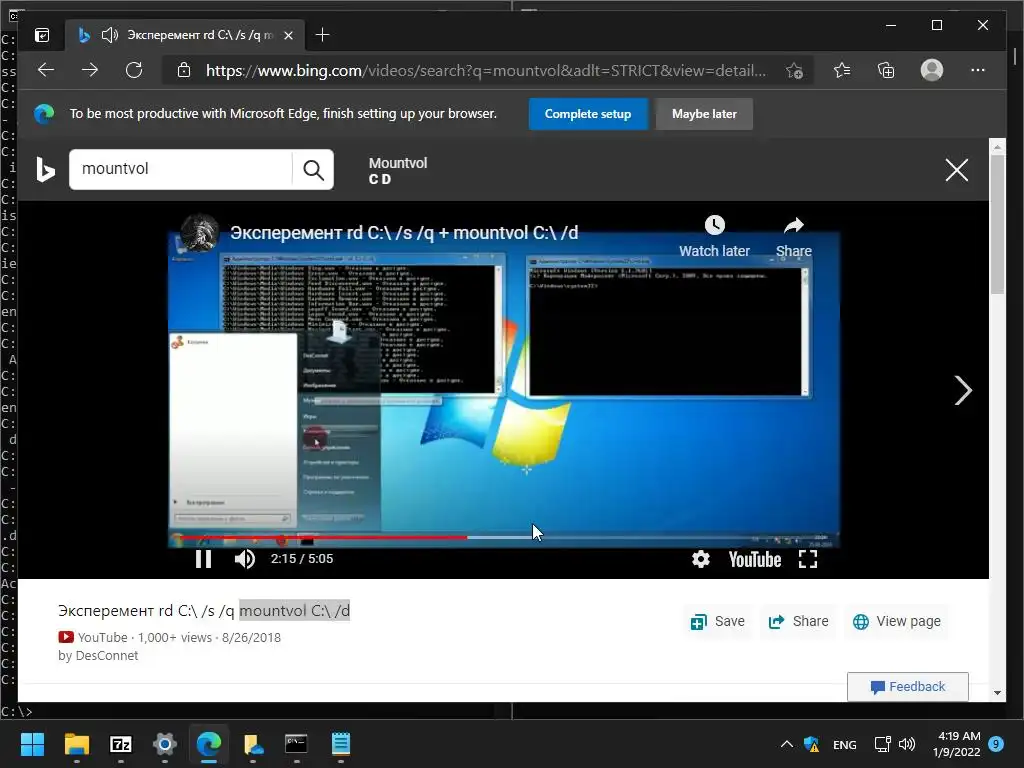Open the tab actions menu icon
Image resolution: width=1024 pixels, height=768 pixels.
tap(42, 35)
